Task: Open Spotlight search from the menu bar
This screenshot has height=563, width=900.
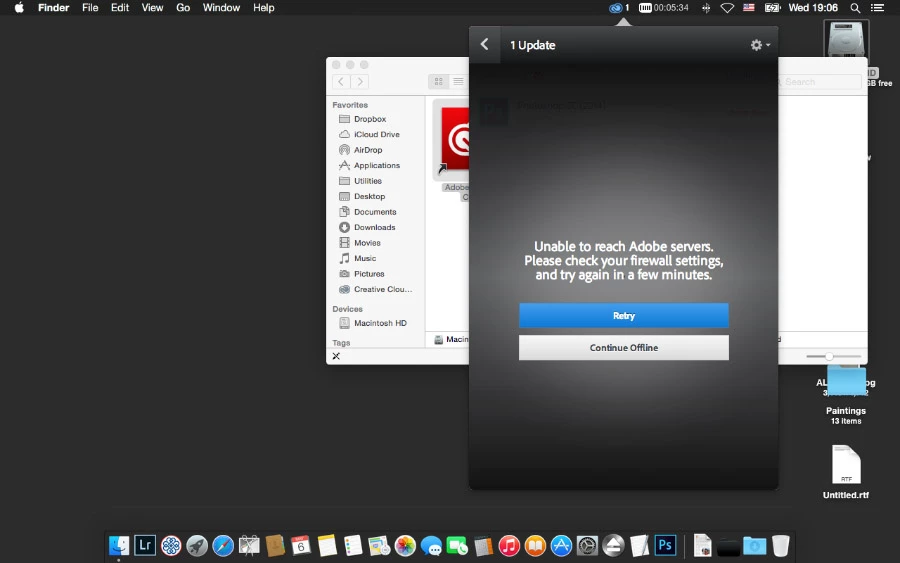Action: click(x=855, y=8)
